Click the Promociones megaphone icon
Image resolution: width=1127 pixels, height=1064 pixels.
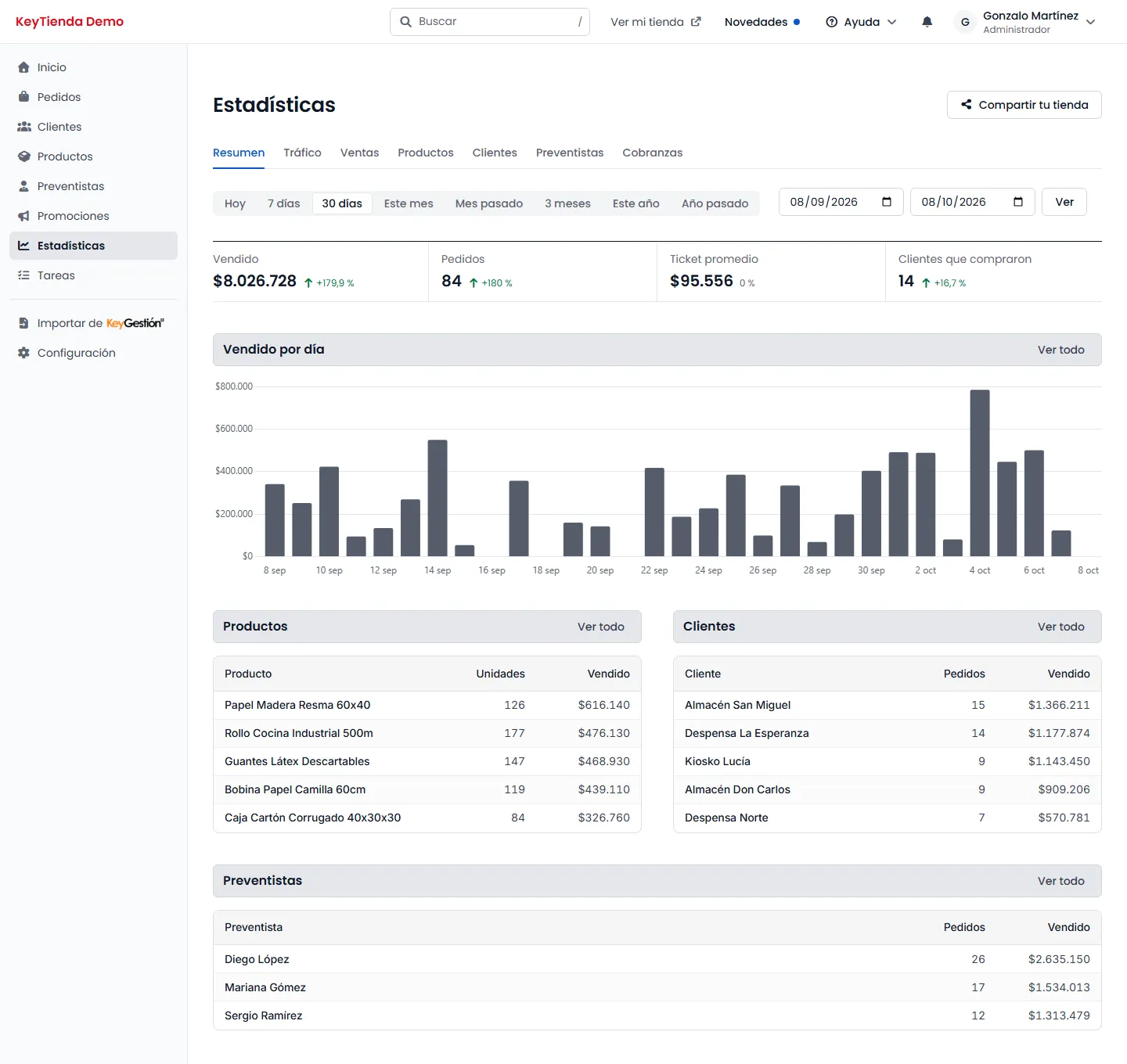point(23,216)
